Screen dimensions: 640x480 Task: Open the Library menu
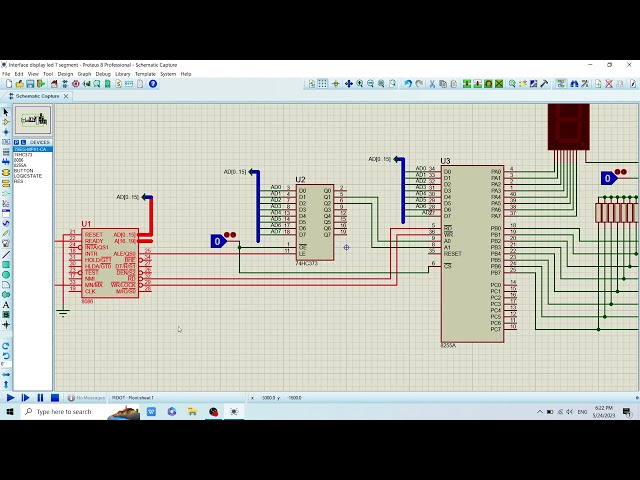122,74
